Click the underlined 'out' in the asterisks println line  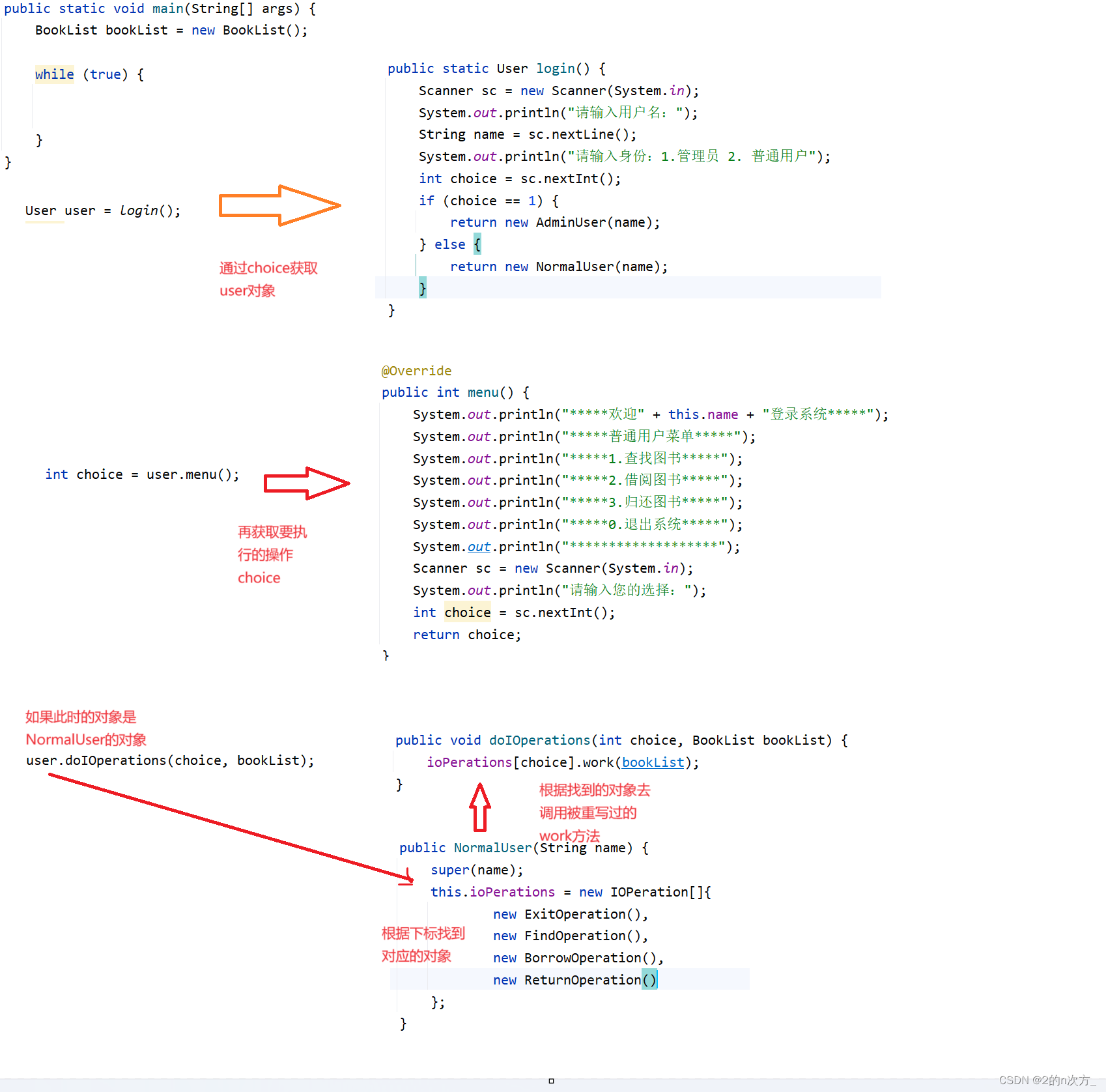point(479,547)
